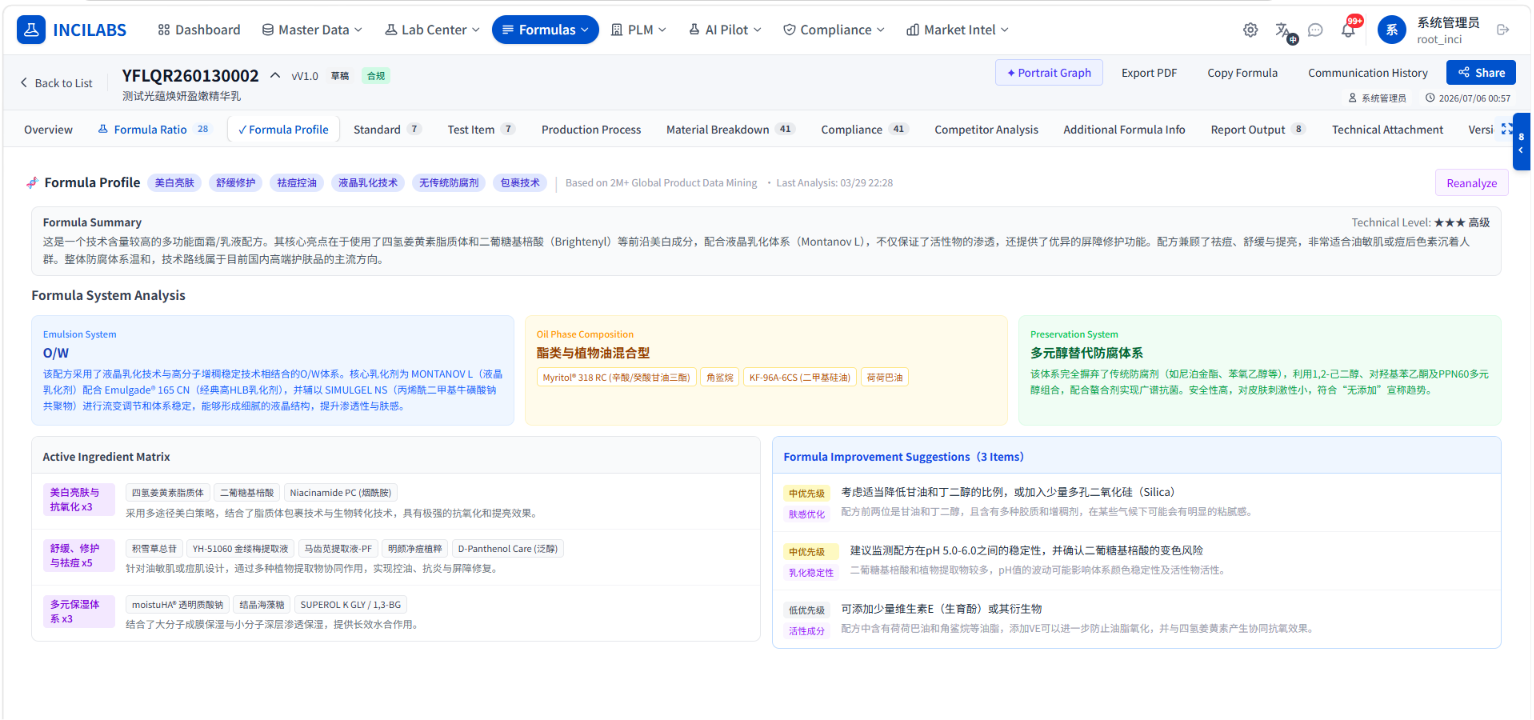Open the Report Output tab

1258,130
